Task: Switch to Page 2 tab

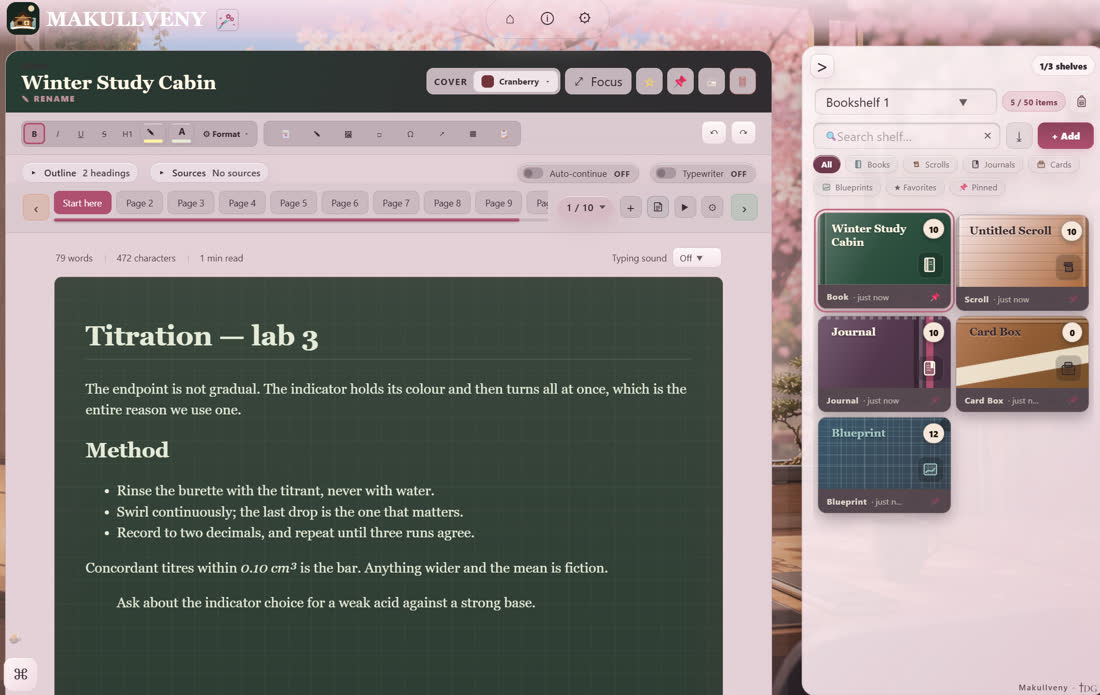Action: 140,203
